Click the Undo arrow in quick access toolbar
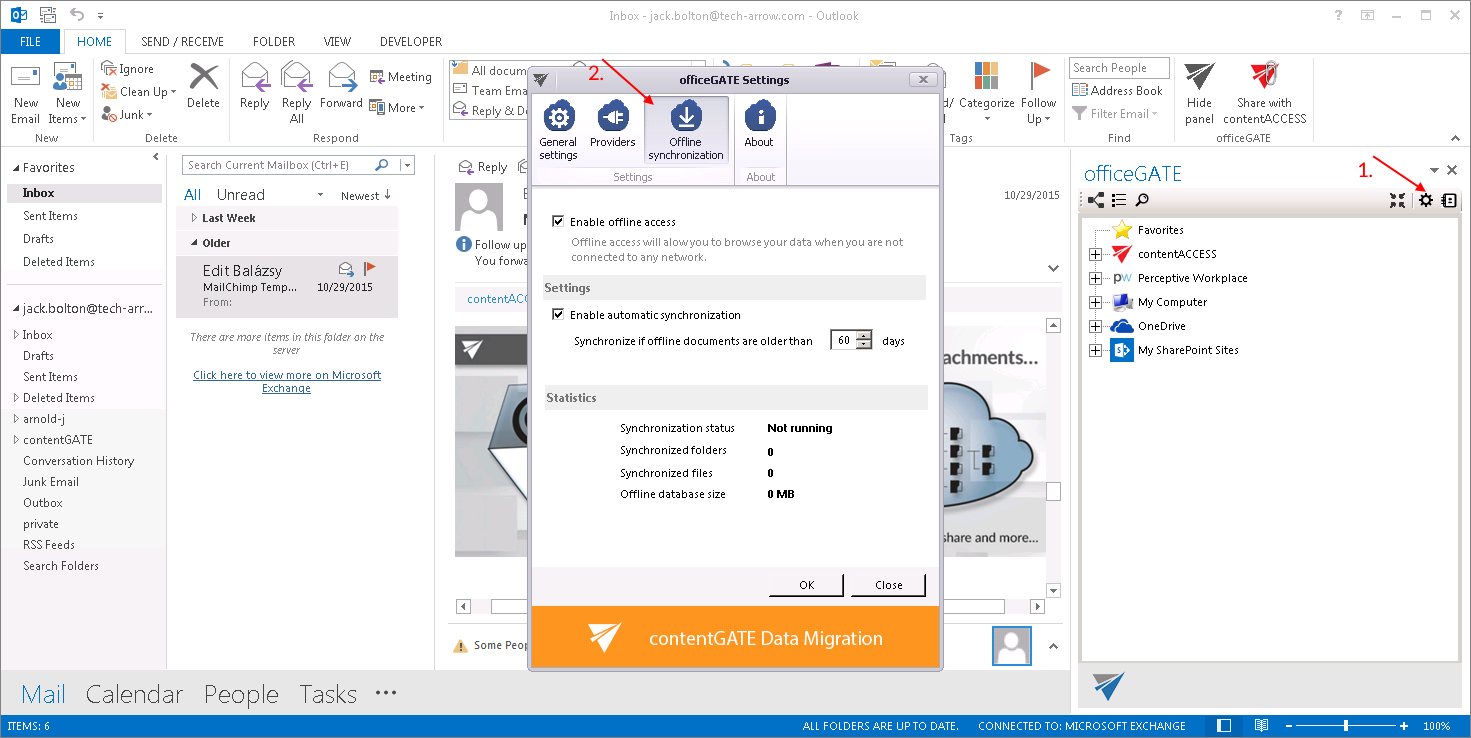1471x738 pixels. 77,16
